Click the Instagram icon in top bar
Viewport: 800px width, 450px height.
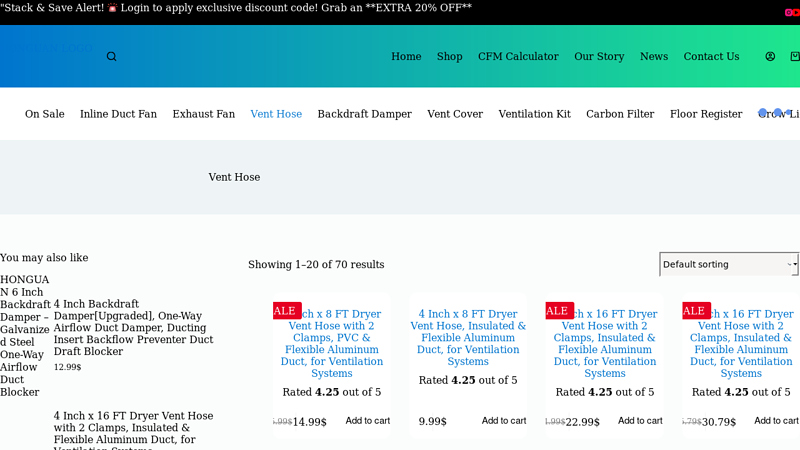(788, 12)
